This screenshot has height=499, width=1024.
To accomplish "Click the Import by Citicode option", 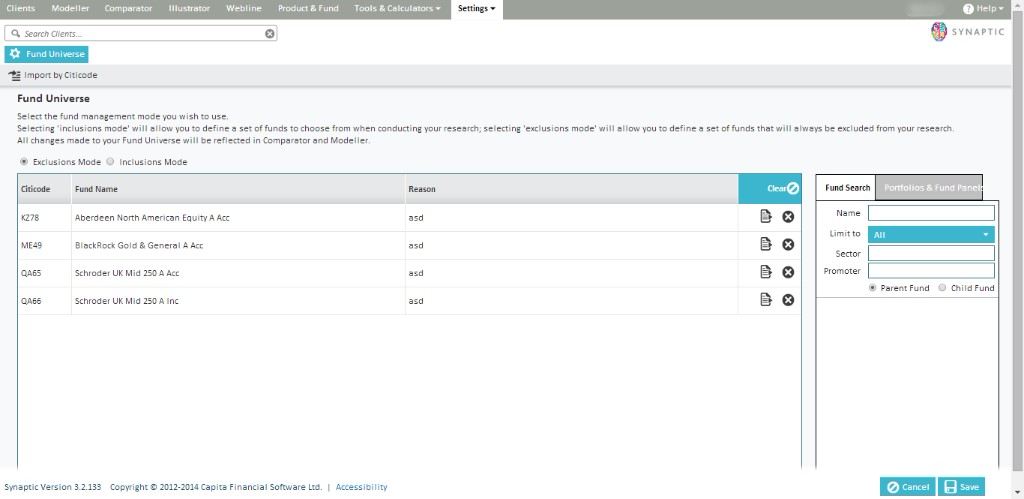I will (x=53, y=76).
